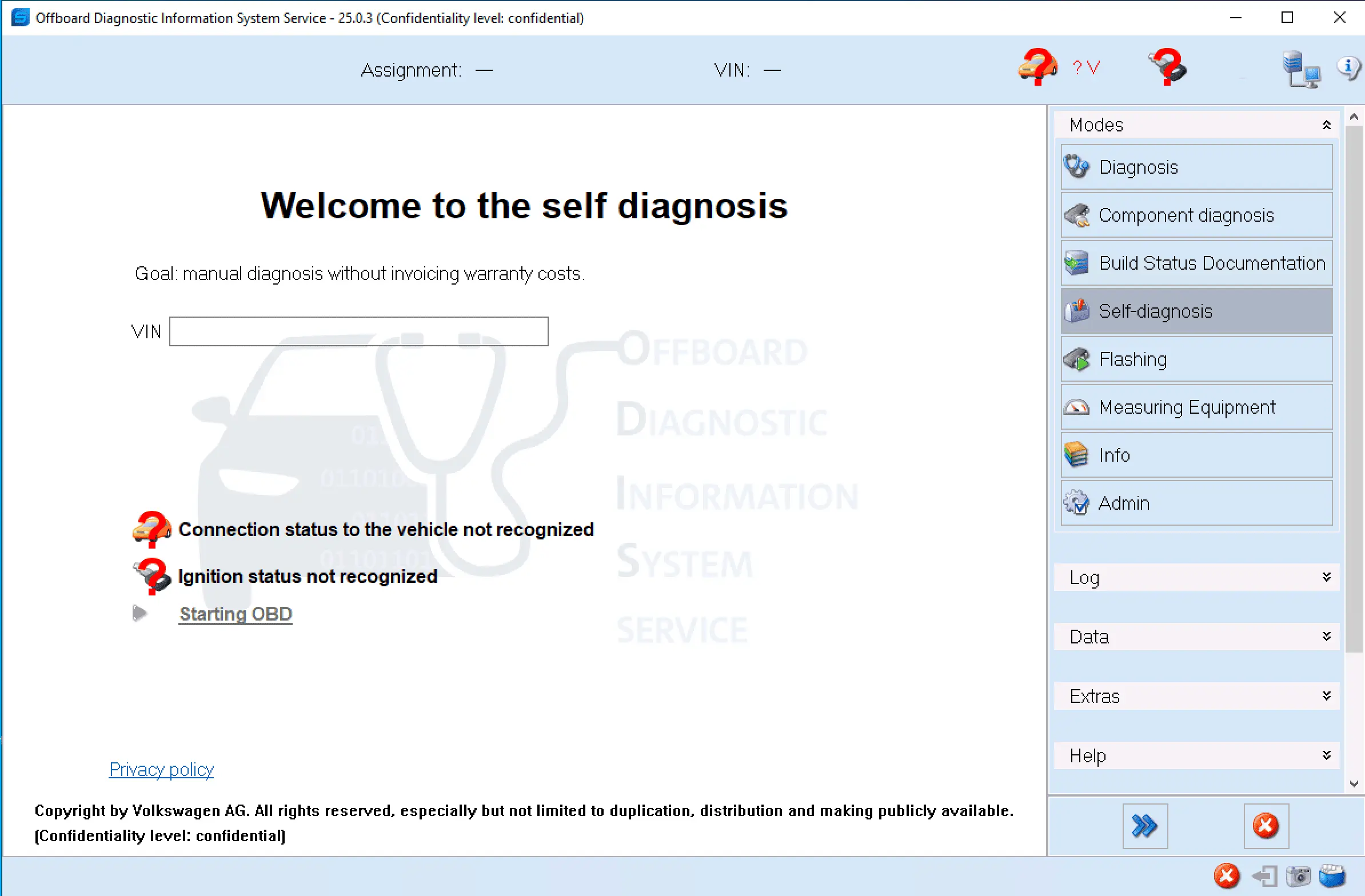
Task: Click the key question mark icon beside ignition status
Action: (x=151, y=576)
